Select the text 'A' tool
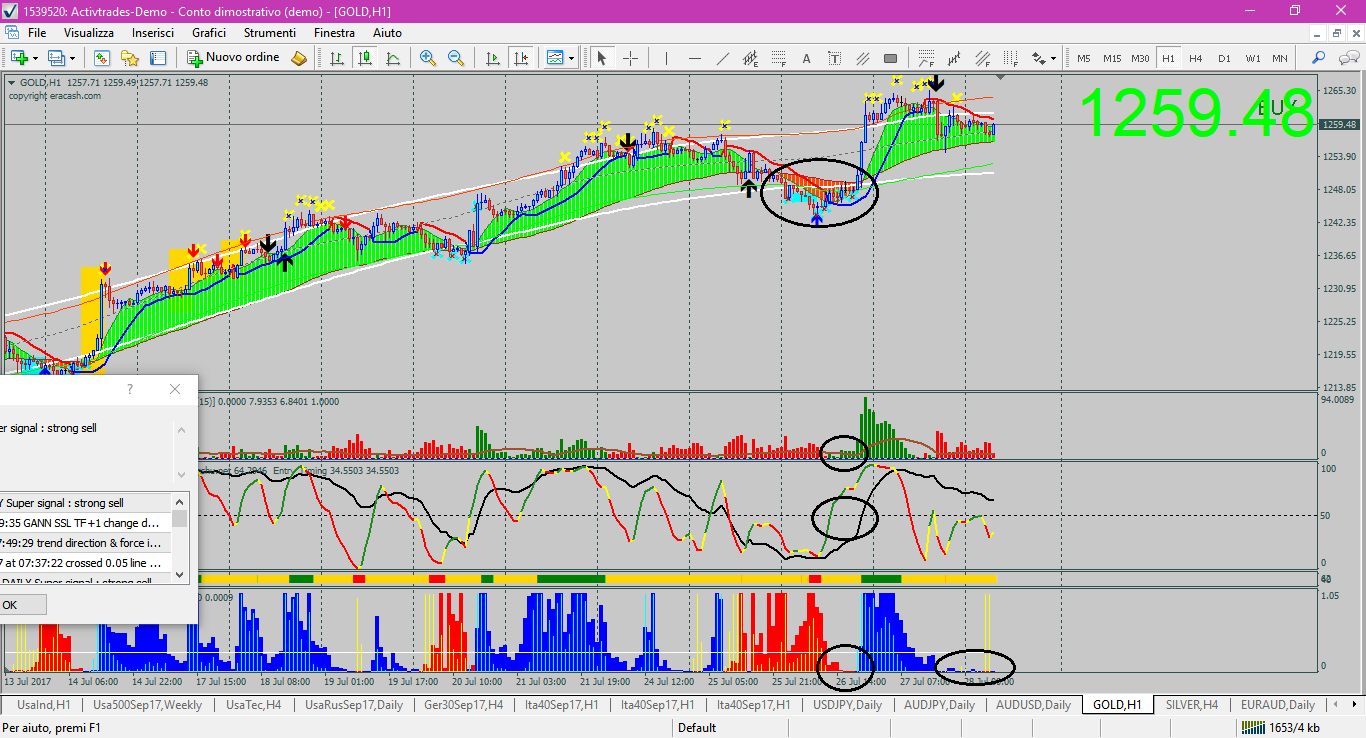Screen dimensions: 1366x738 (x=807, y=58)
